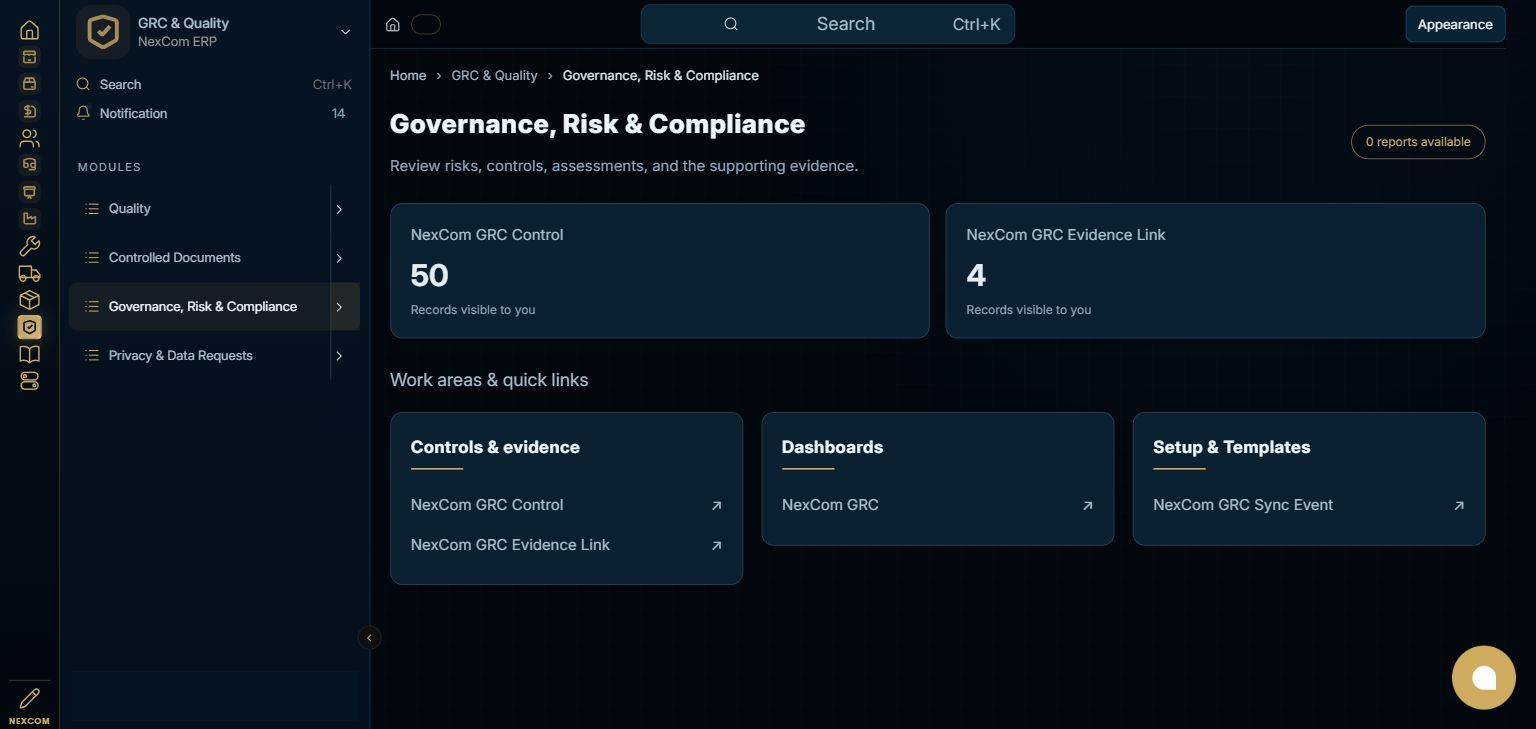Click the headset support icon in the rail
The image size is (1536, 729).
tap(30, 165)
